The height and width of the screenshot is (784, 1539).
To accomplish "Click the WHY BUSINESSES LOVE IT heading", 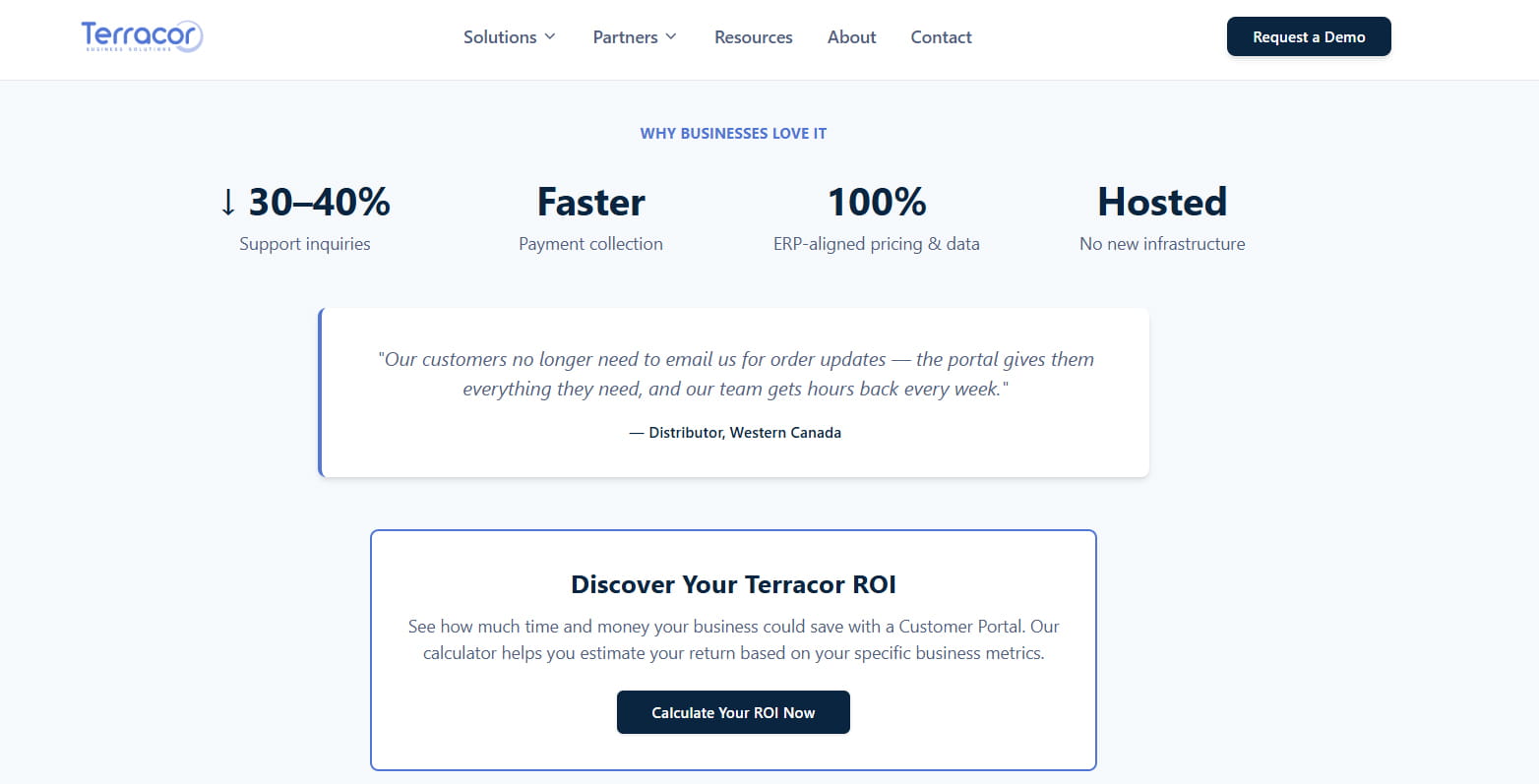I will (733, 133).
